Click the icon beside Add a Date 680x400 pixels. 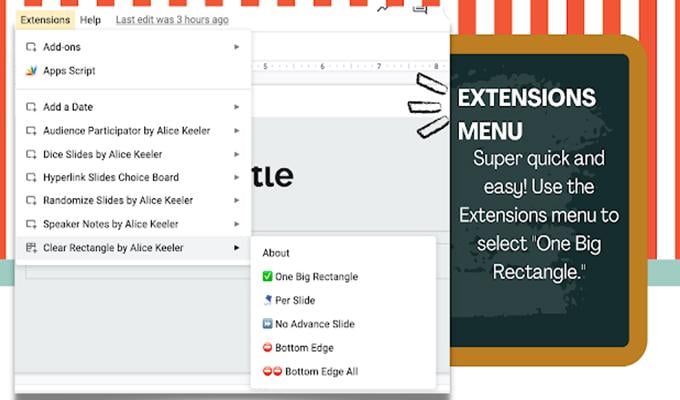(31, 107)
